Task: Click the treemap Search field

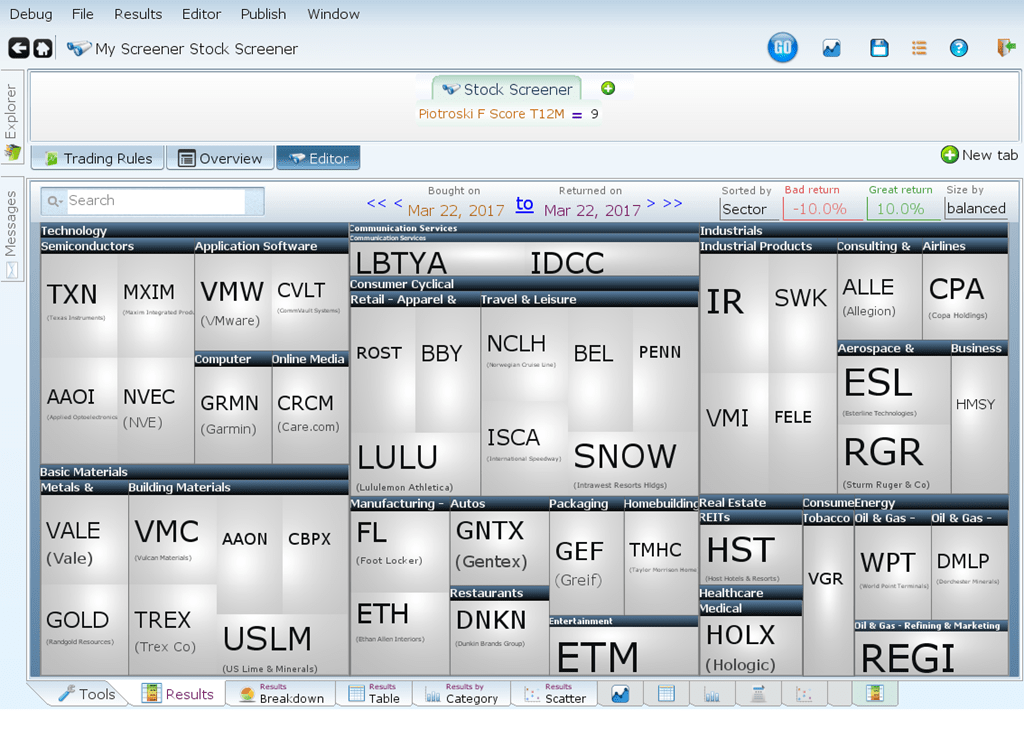Action: coord(152,201)
